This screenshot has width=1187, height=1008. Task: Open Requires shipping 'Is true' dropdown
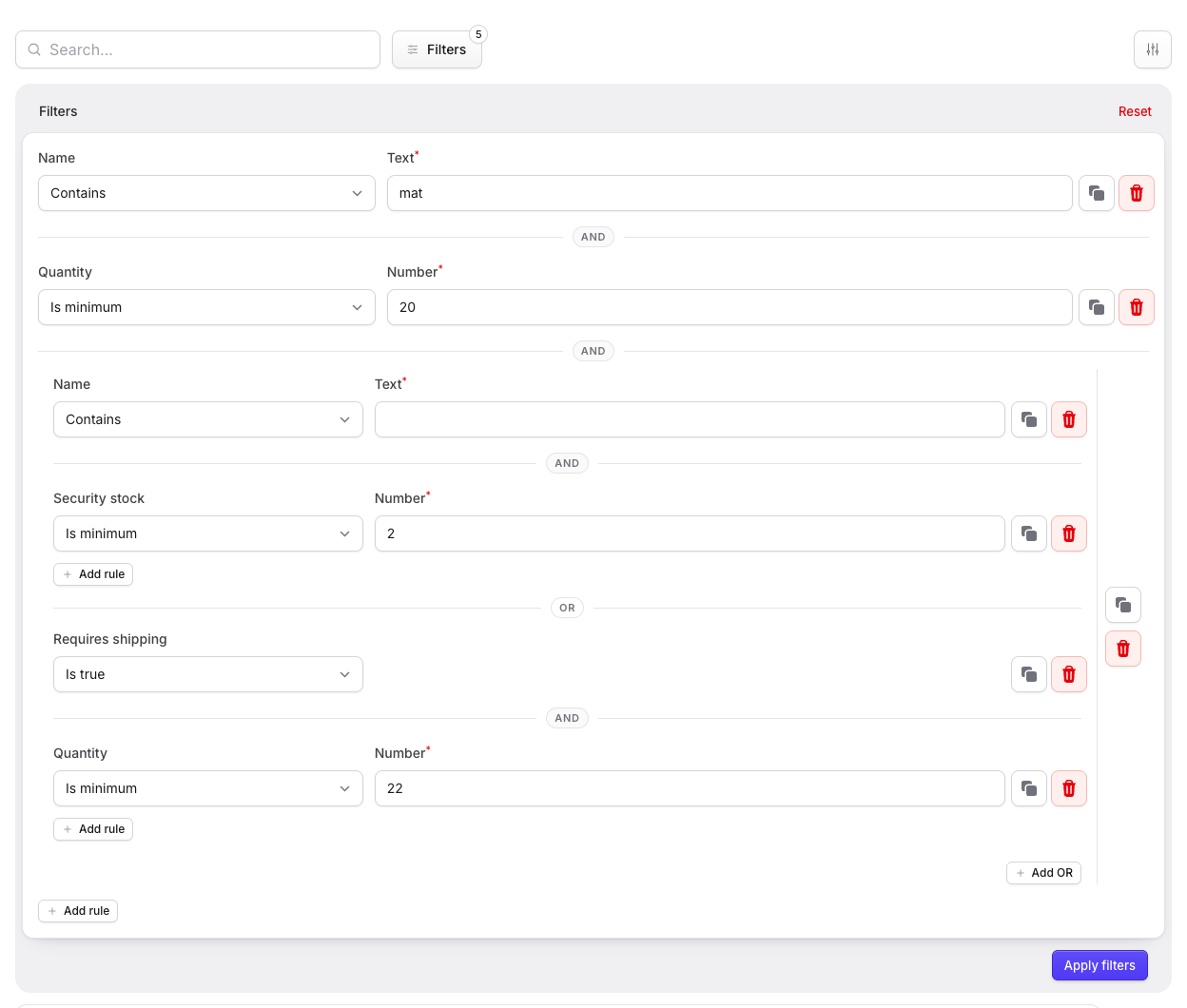point(208,674)
